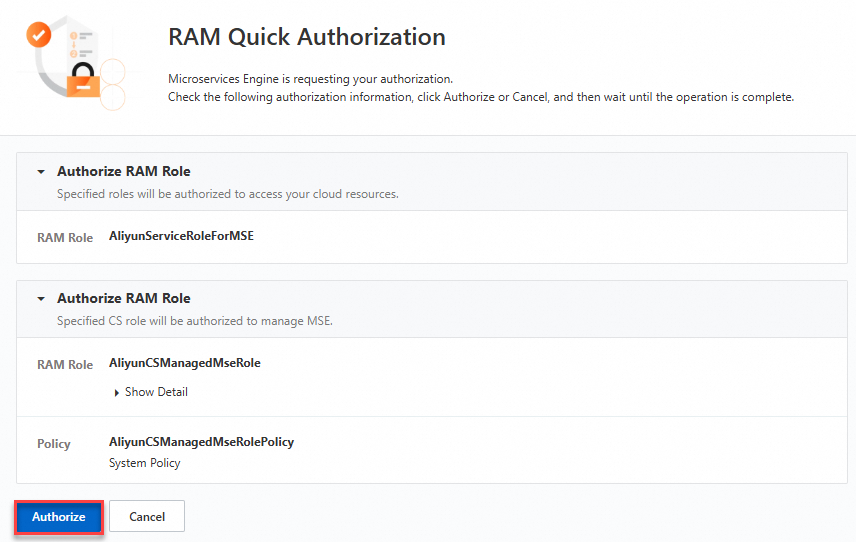Click the RAM Role label beside AliyunServiceRoleForMSE
856x542 pixels.
click(x=65, y=238)
